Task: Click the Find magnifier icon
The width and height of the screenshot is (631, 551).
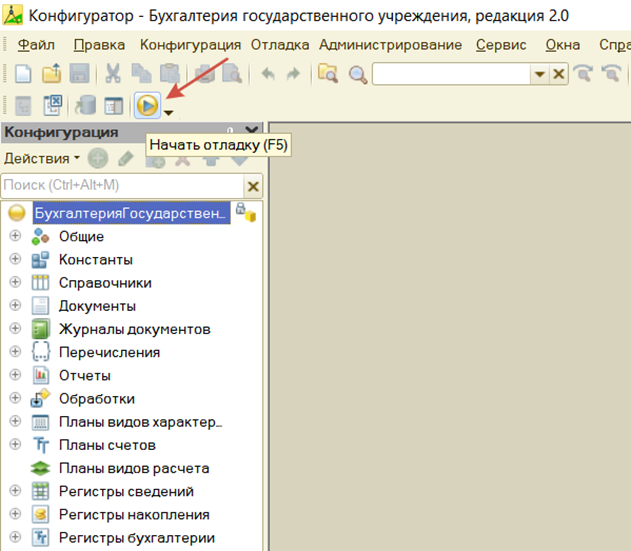Action: coord(358,74)
